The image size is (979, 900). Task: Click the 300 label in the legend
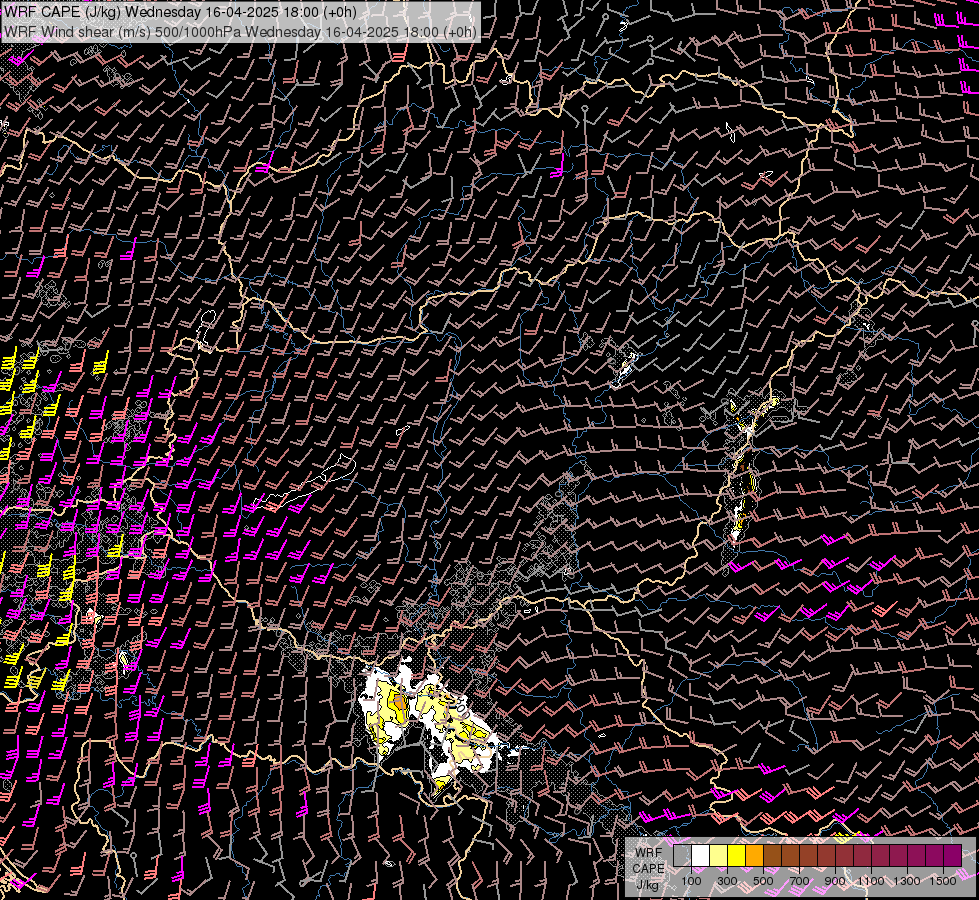coord(727,881)
